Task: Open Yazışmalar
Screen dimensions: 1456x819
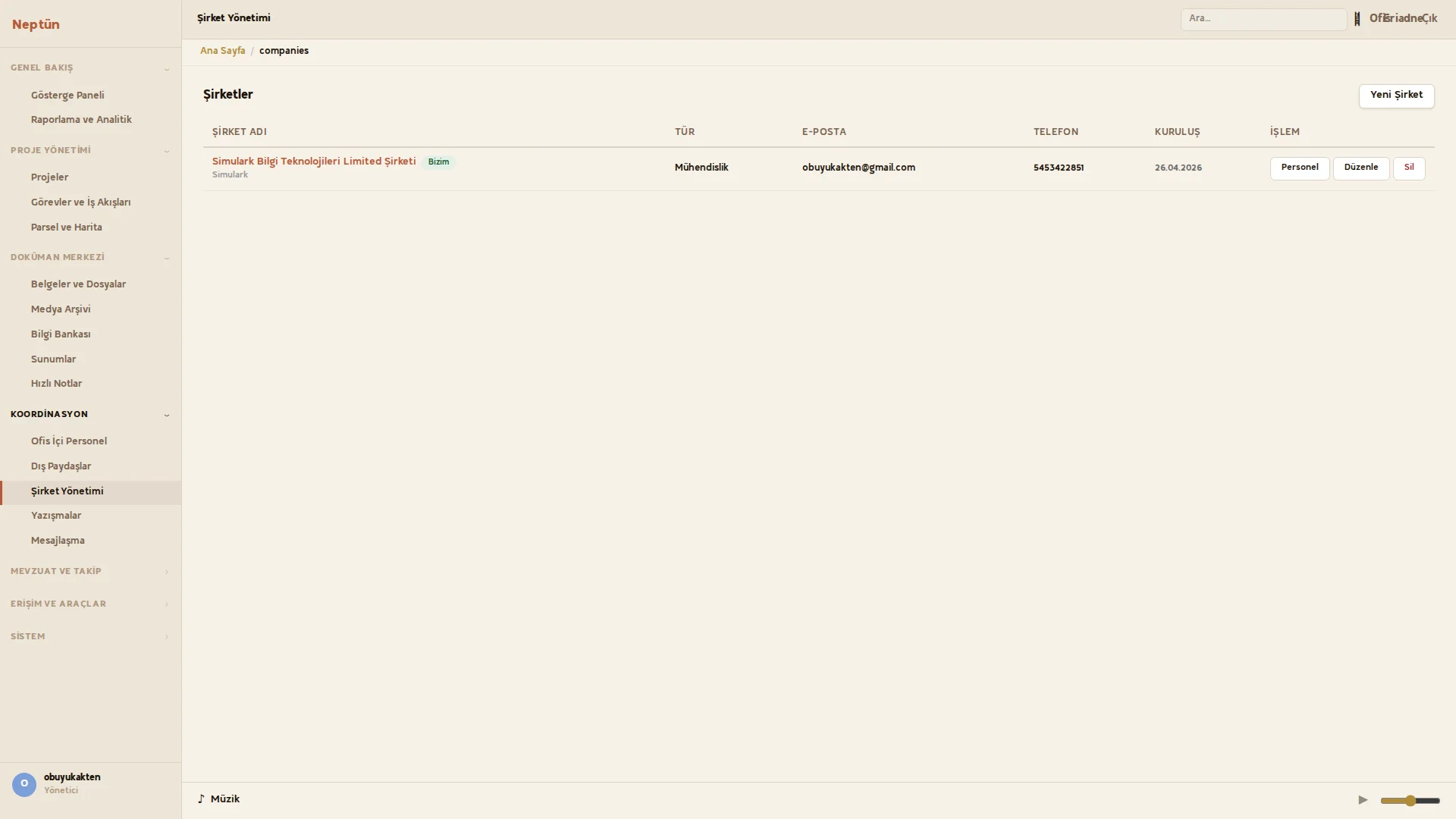Action: 90,516
